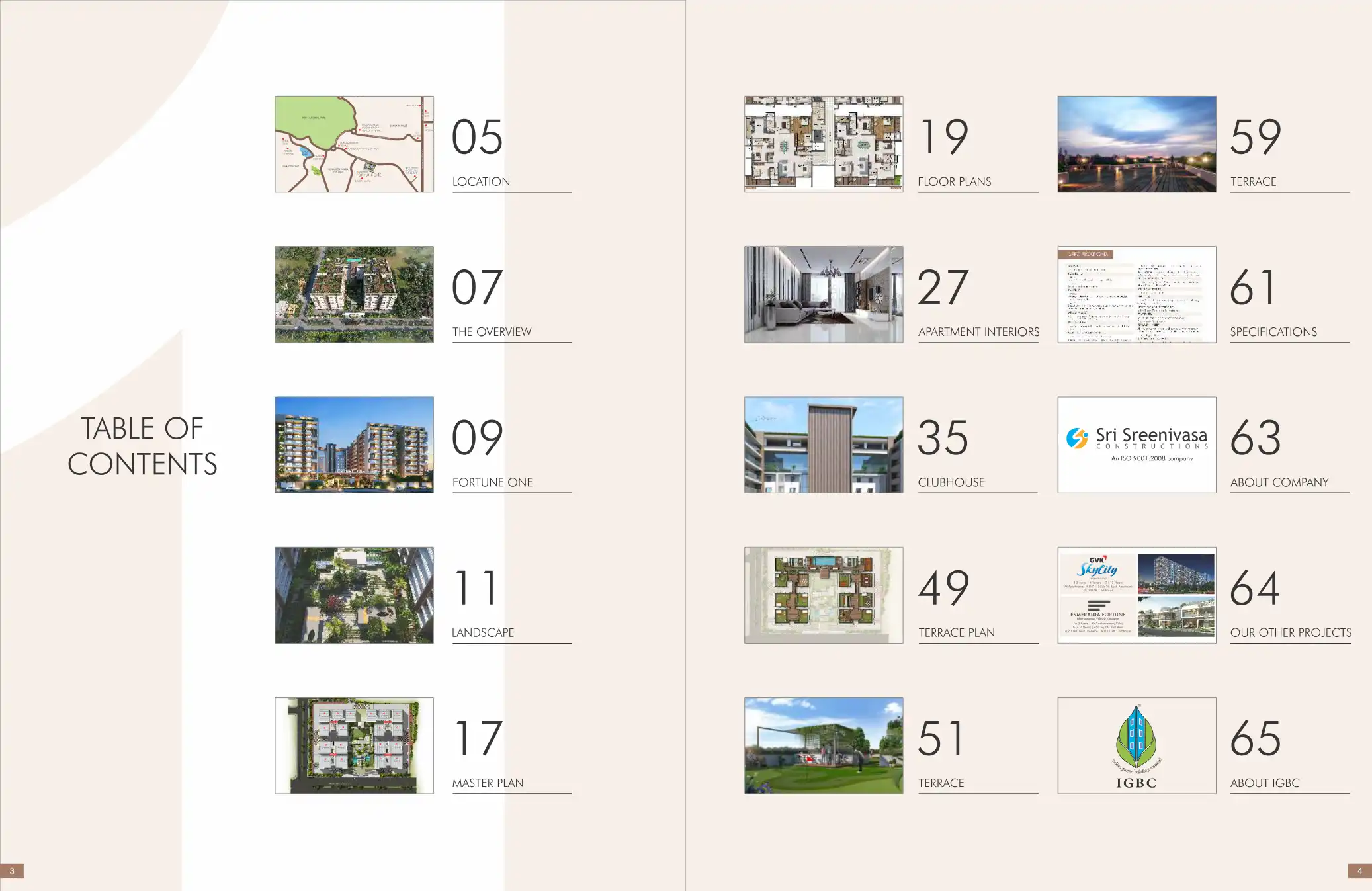Jump to page number 35
This screenshot has height=891, width=1372.
pos(943,438)
